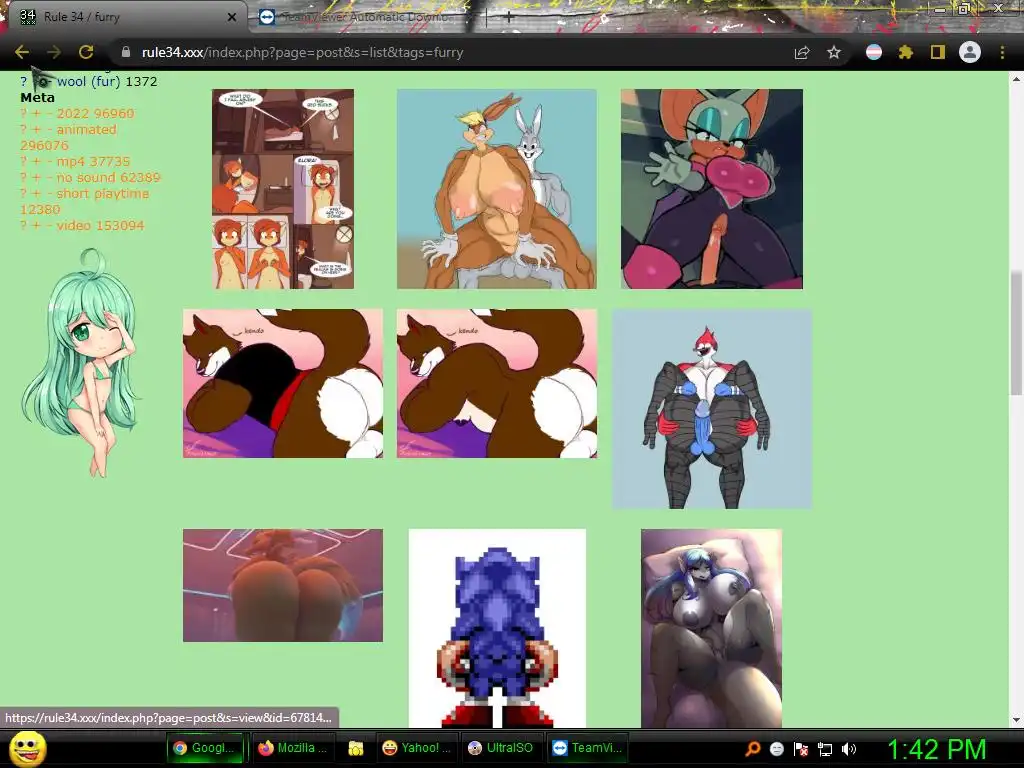The image size is (1024, 768).
Task: Reload the page with the refresh icon
Action: [86, 52]
